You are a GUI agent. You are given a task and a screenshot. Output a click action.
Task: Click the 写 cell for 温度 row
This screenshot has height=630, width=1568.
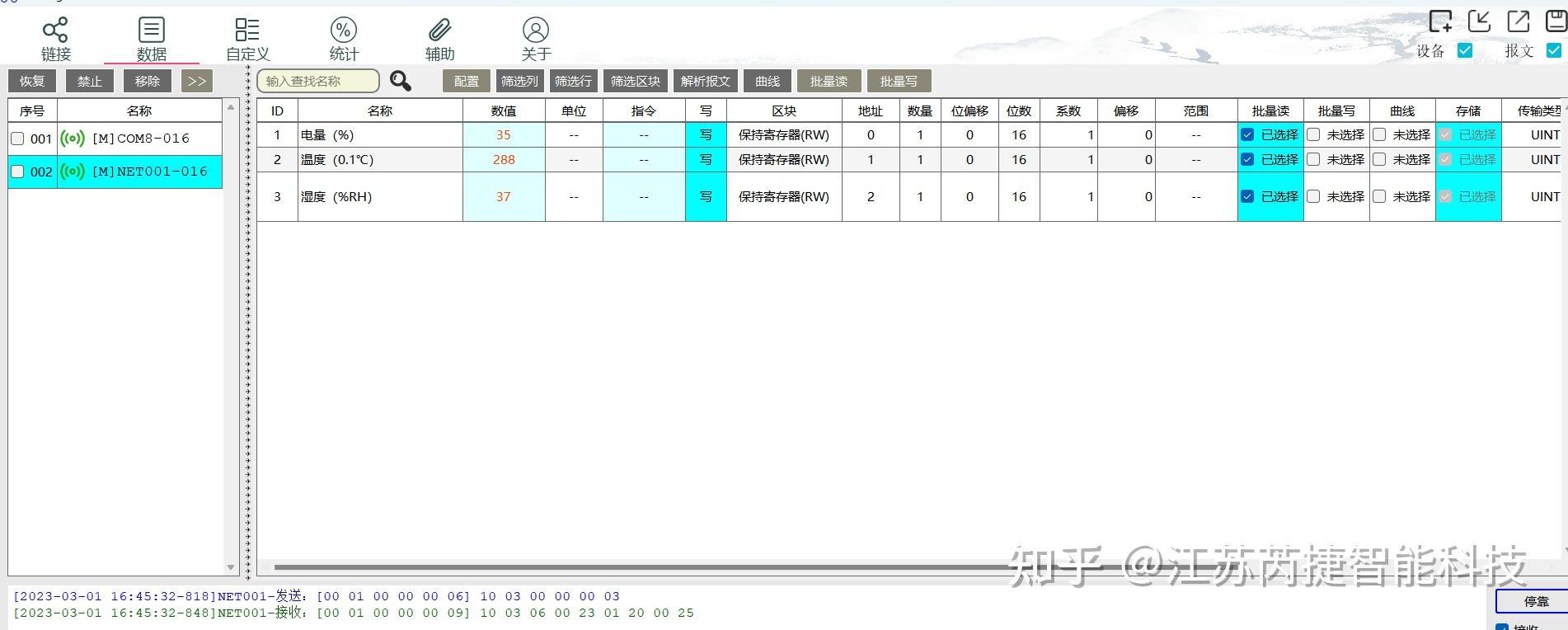706,159
